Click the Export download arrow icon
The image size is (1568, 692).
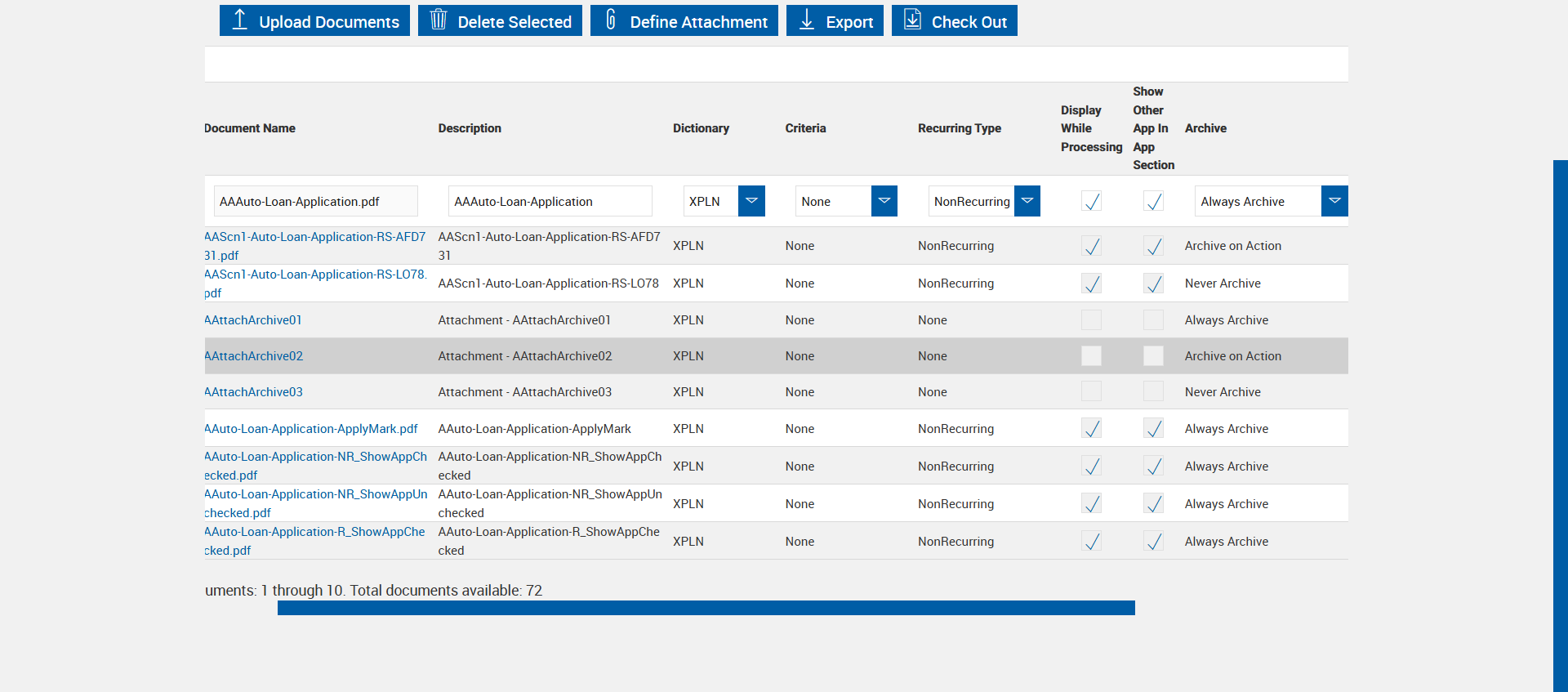point(807,20)
